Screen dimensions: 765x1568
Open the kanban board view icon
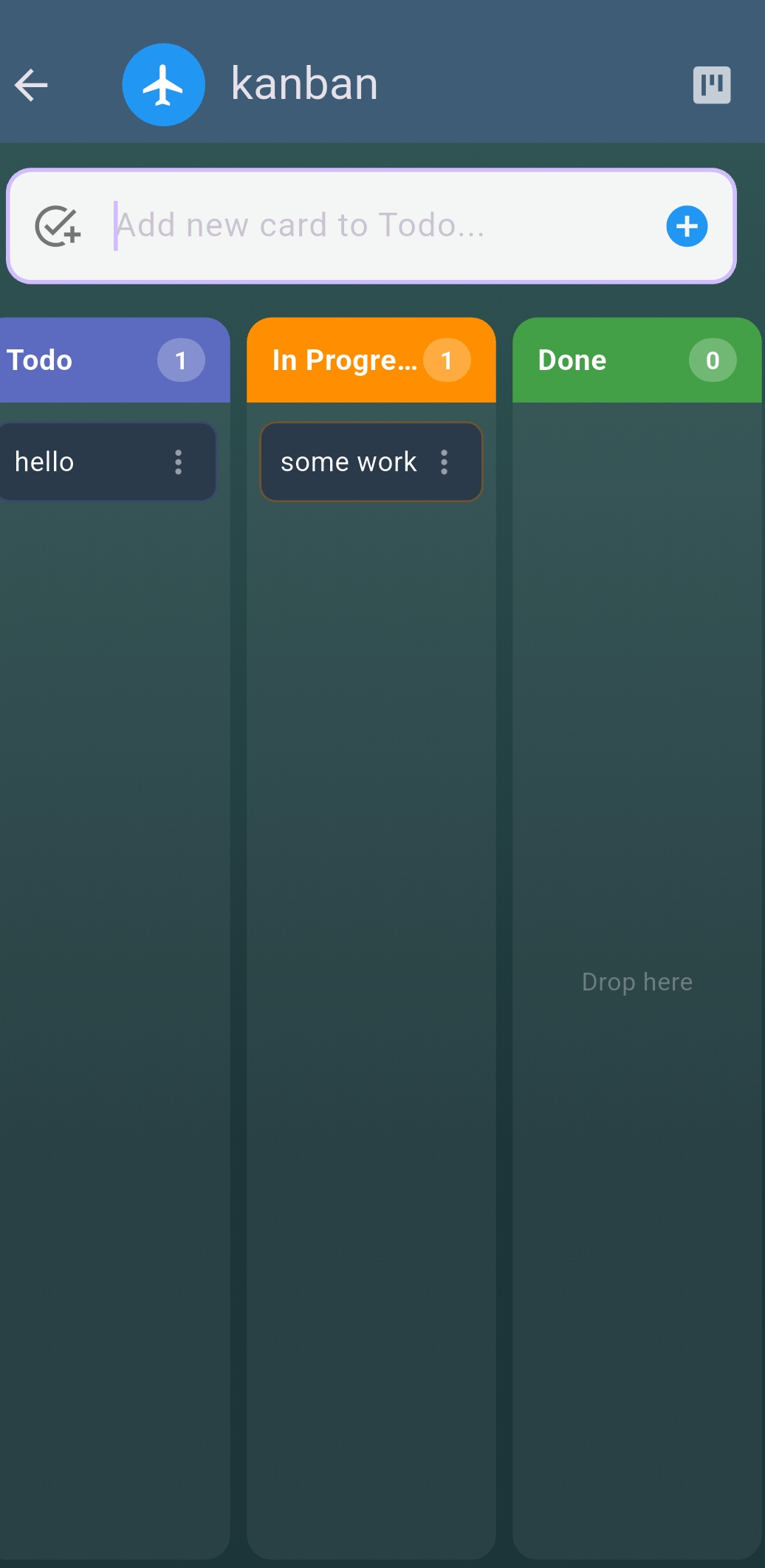coord(712,85)
